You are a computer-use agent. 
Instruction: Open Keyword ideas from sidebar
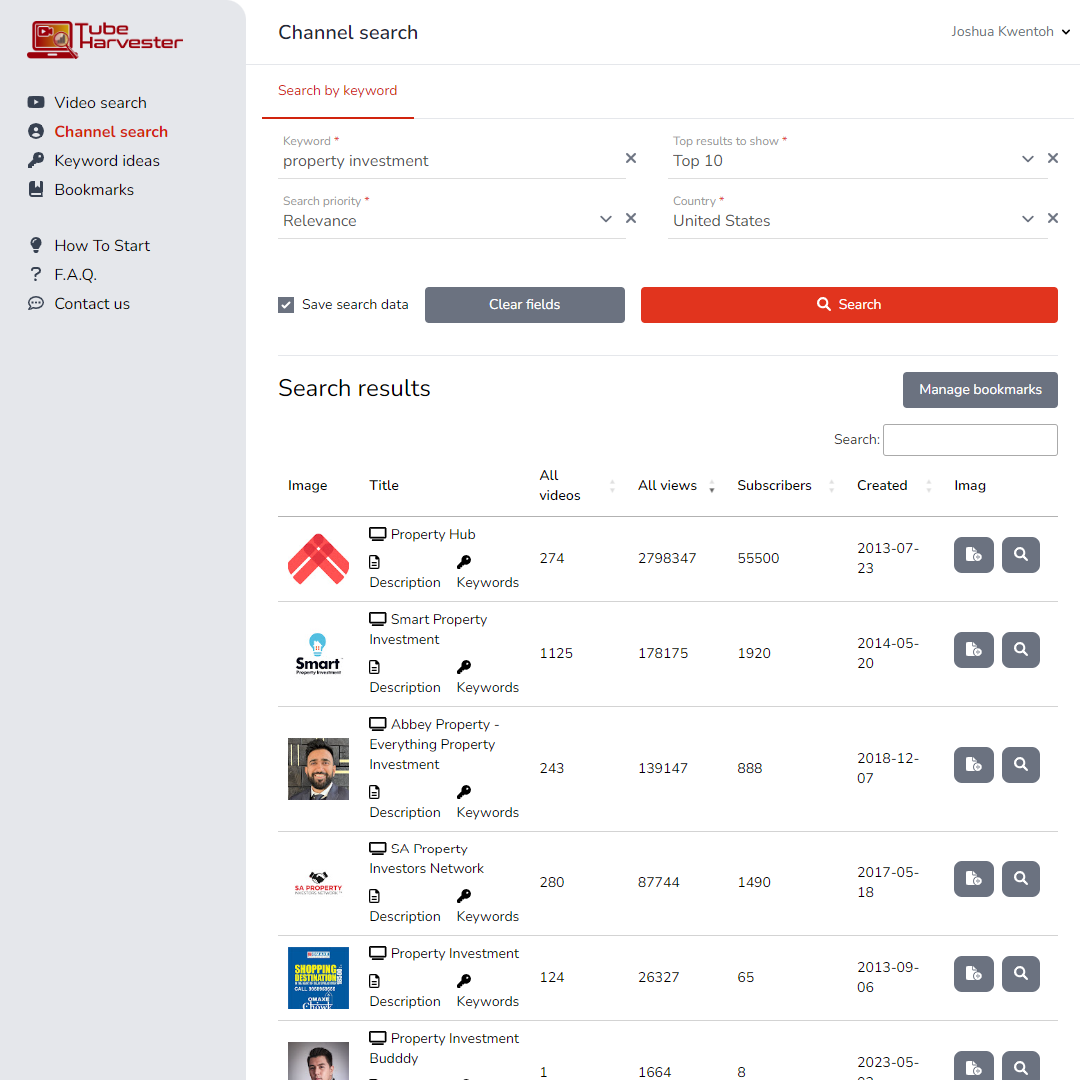tap(106, 161)
